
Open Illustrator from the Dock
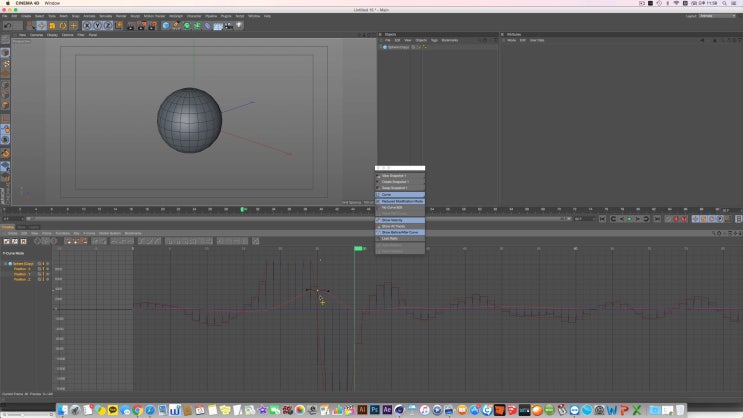coord(362,409)
